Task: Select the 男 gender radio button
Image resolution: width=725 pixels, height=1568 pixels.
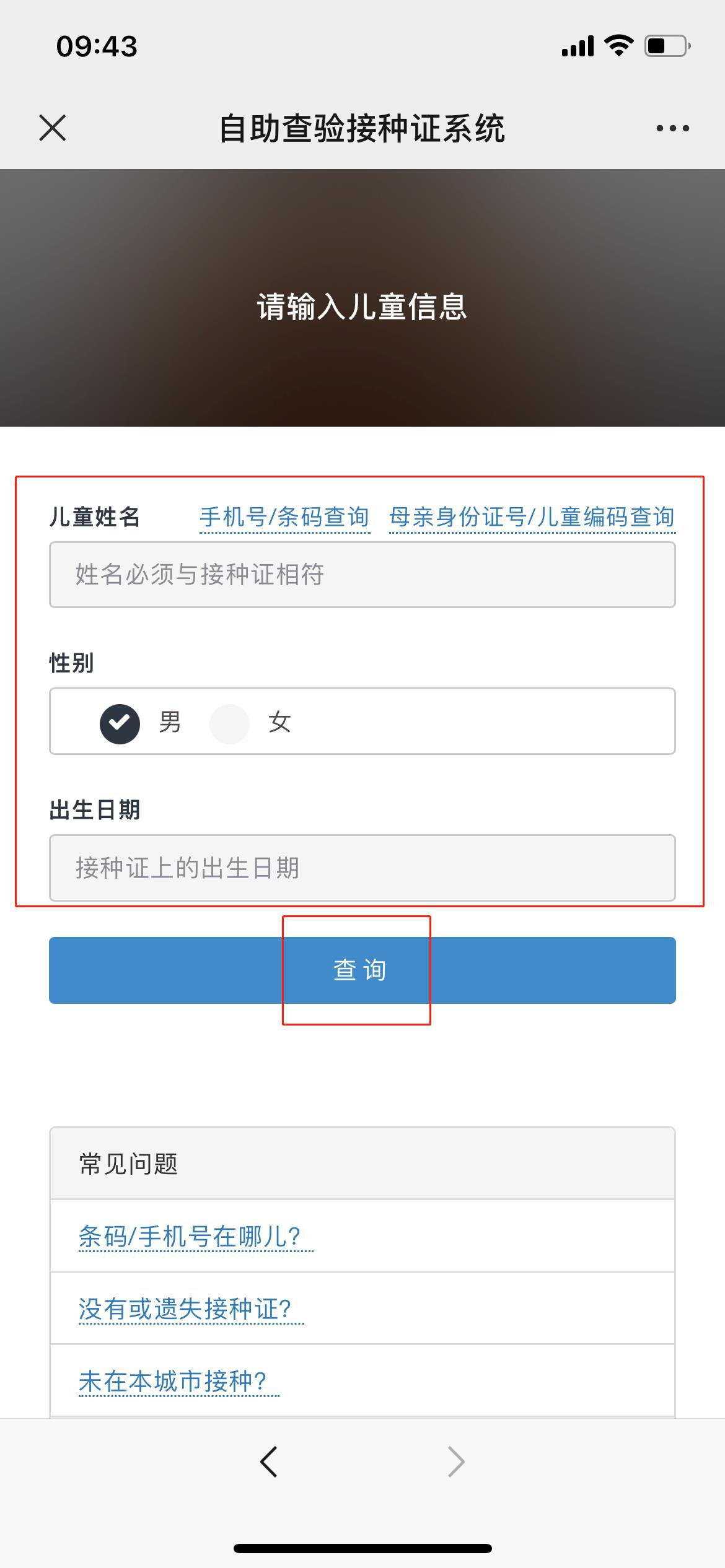Action: 120,723
